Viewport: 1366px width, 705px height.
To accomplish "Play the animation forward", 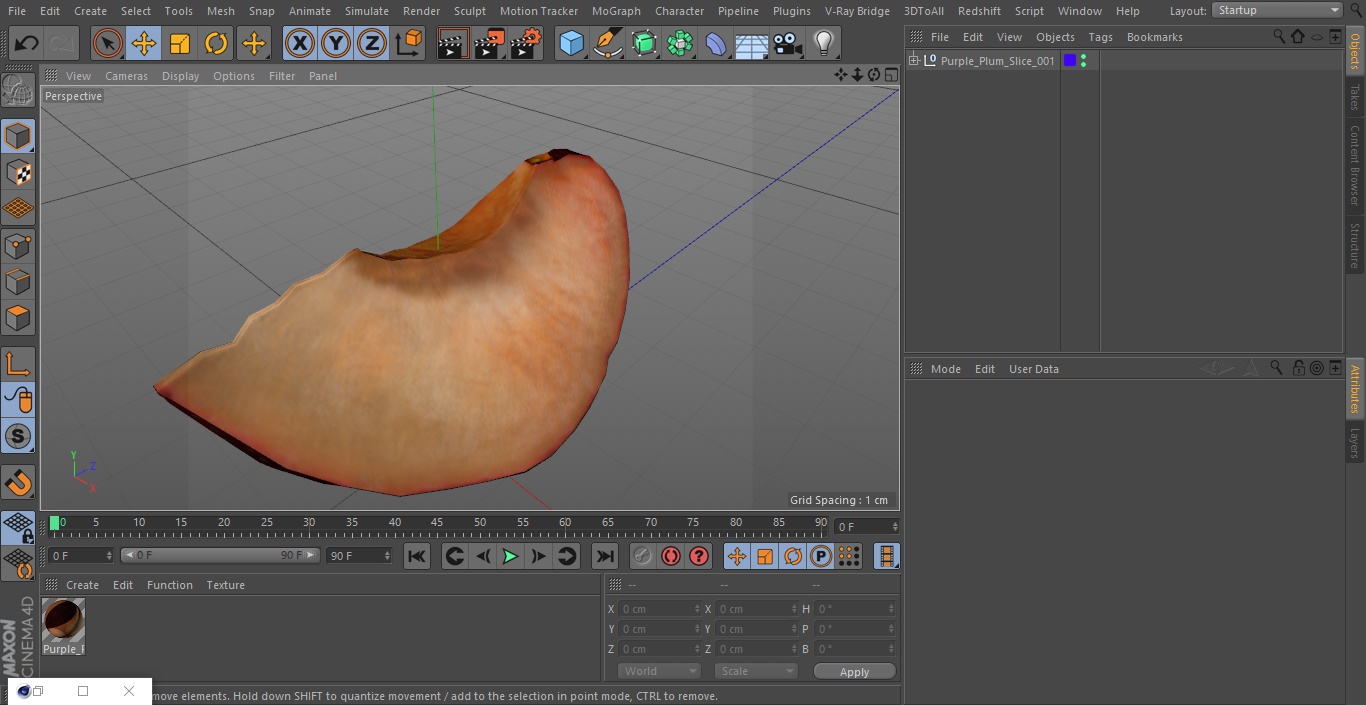I will click(x=510, y=556).
